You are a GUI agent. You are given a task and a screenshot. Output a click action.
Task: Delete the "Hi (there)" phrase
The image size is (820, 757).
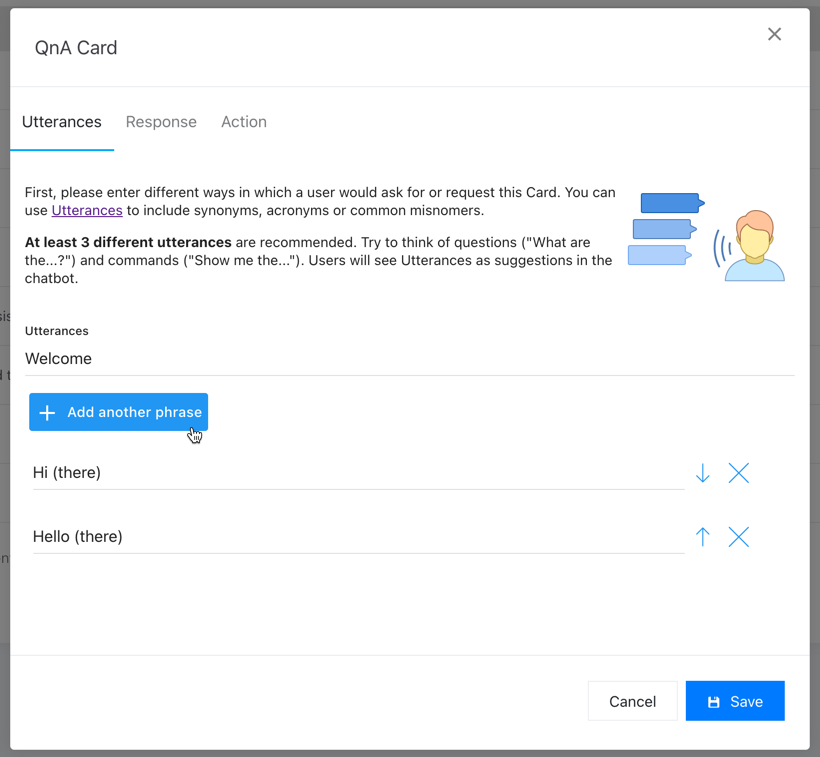pyautogui.click(x=739, y=473)
